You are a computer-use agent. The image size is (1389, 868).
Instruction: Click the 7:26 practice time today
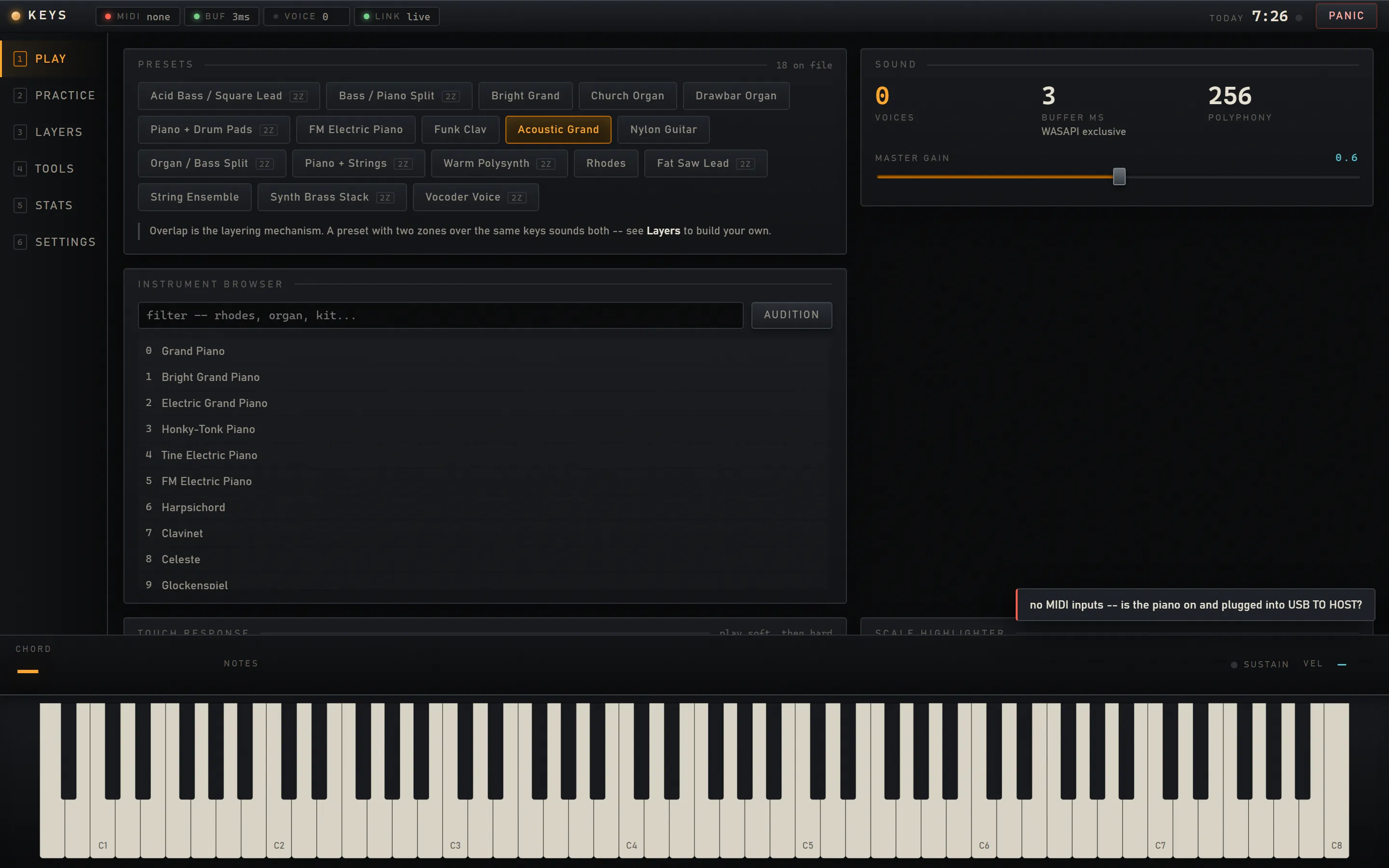tap(1269, 16)
